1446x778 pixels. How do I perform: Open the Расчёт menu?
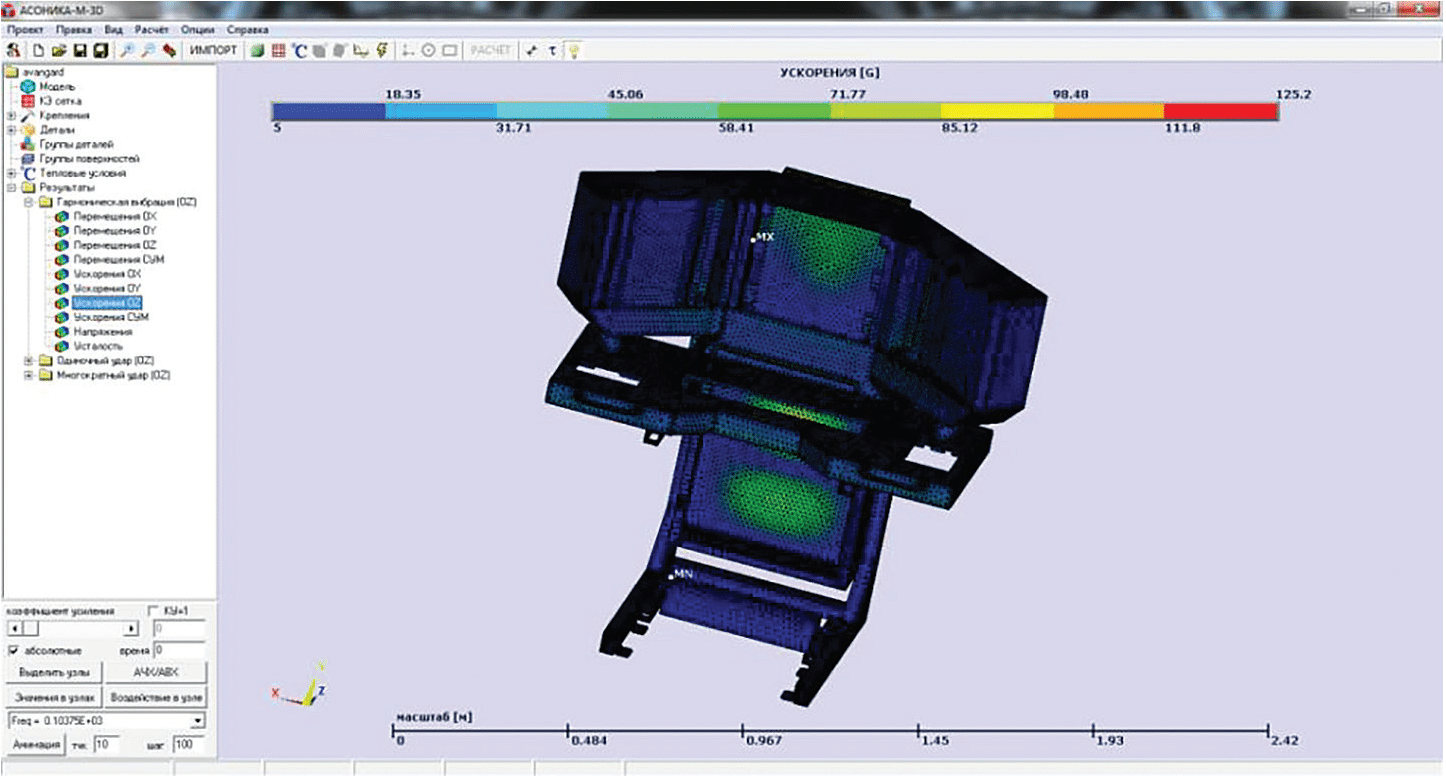(x=152, y=30)
